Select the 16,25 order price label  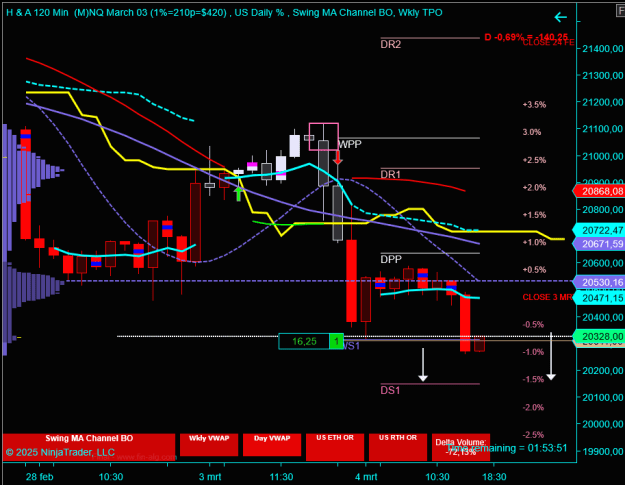(x=304, y=341)
